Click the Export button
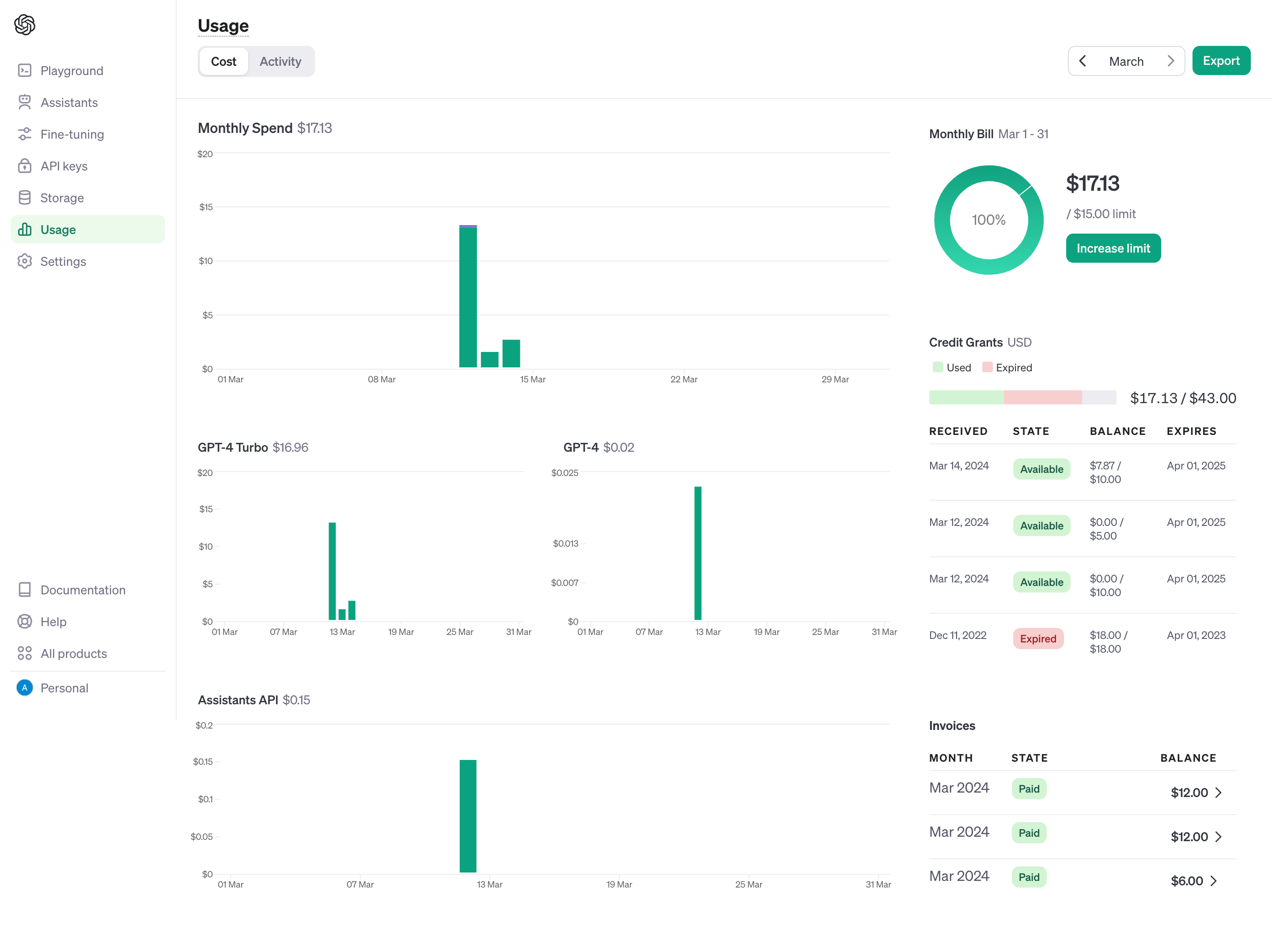Image resolution: width=1272 pixels, height=952 pixels. pos(1221,61)
